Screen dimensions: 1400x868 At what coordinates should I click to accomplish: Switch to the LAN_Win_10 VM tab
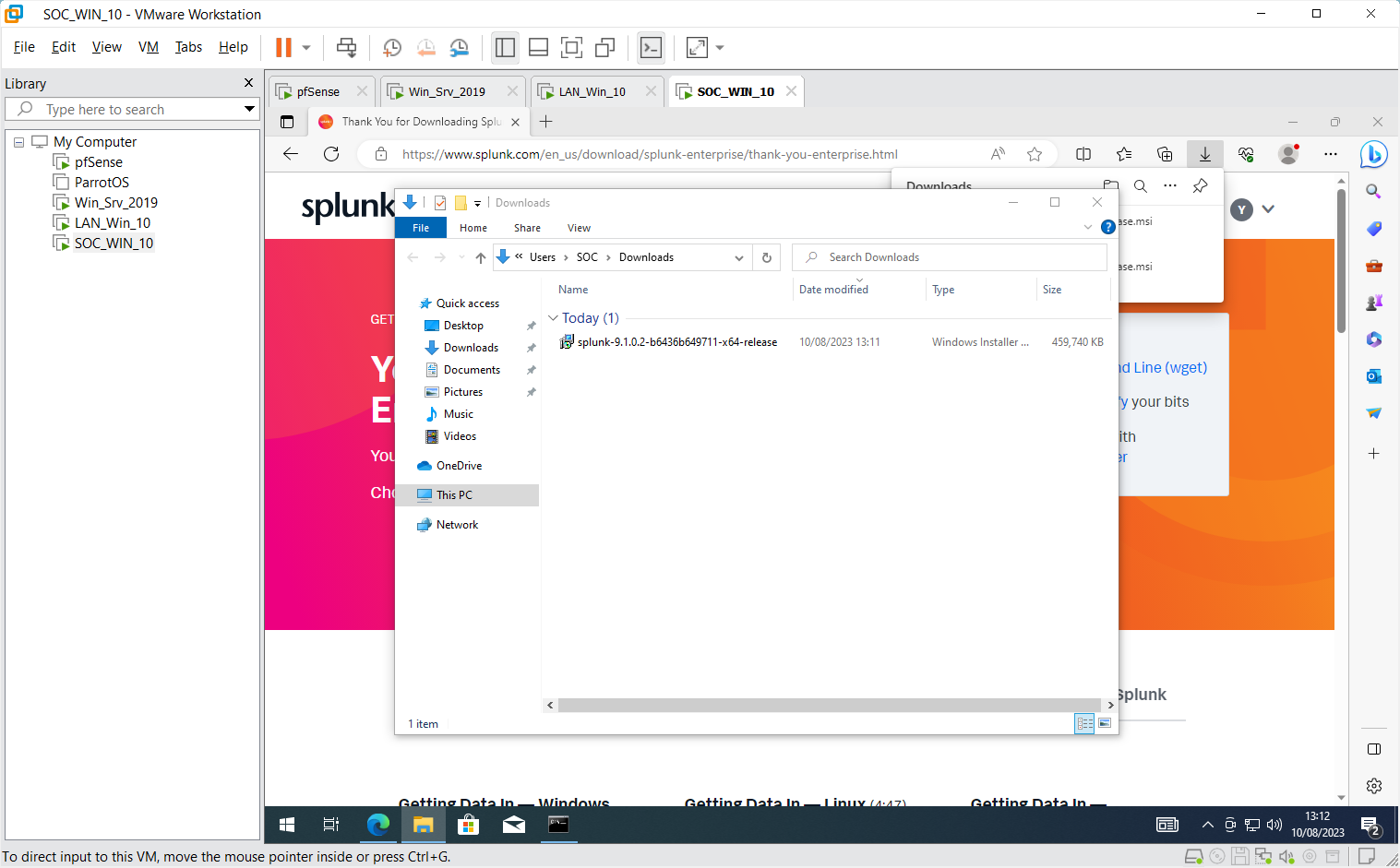592,92
